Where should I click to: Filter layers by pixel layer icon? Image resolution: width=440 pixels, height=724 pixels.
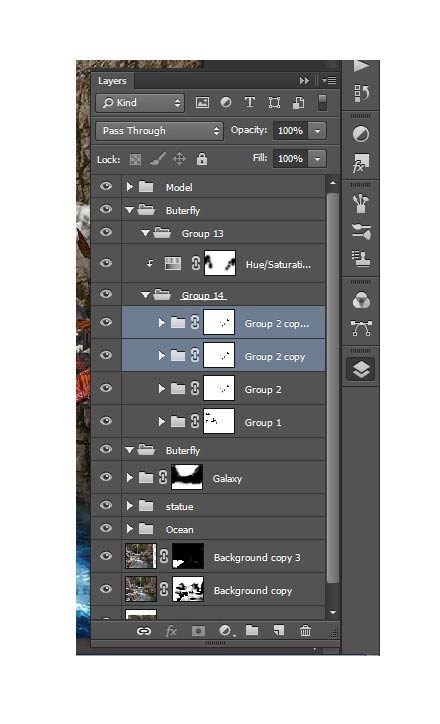(x=202, y=103)
